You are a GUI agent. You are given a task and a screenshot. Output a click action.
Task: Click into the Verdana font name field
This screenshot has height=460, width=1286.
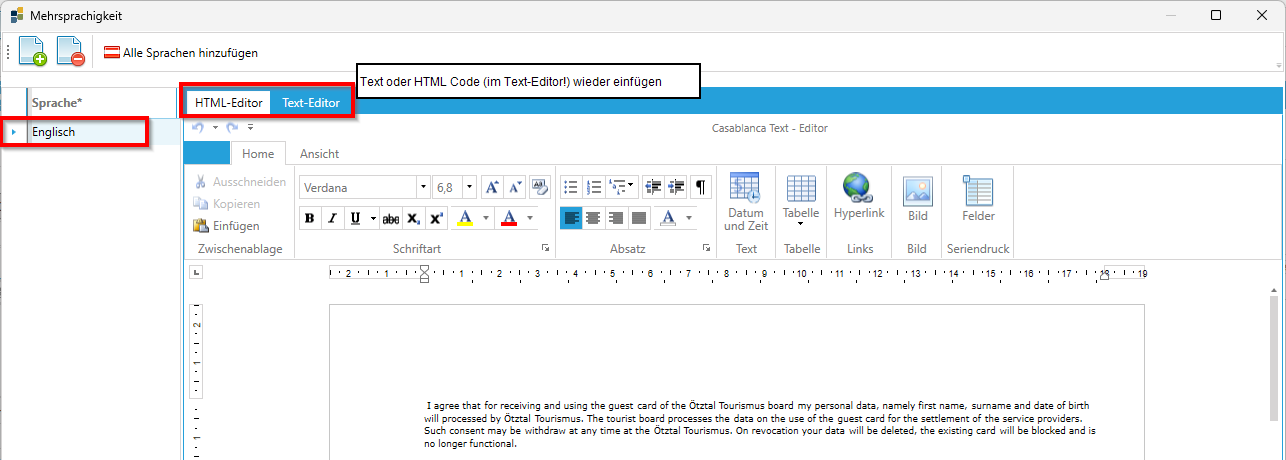tap(358, 187)
